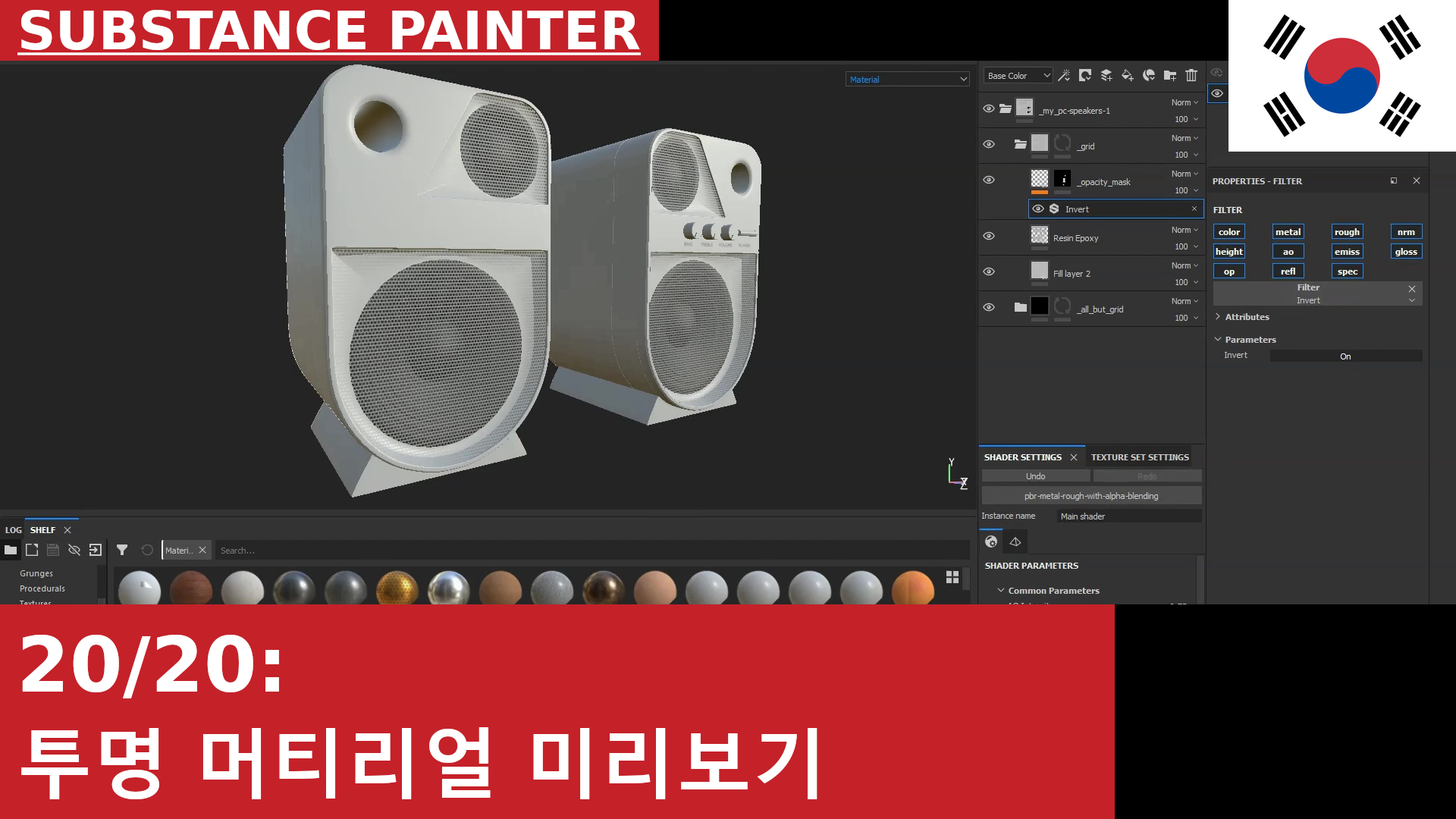Click the Undo button in shader settings
This screenshot has height=819, width=1456.
[1036, 476]
